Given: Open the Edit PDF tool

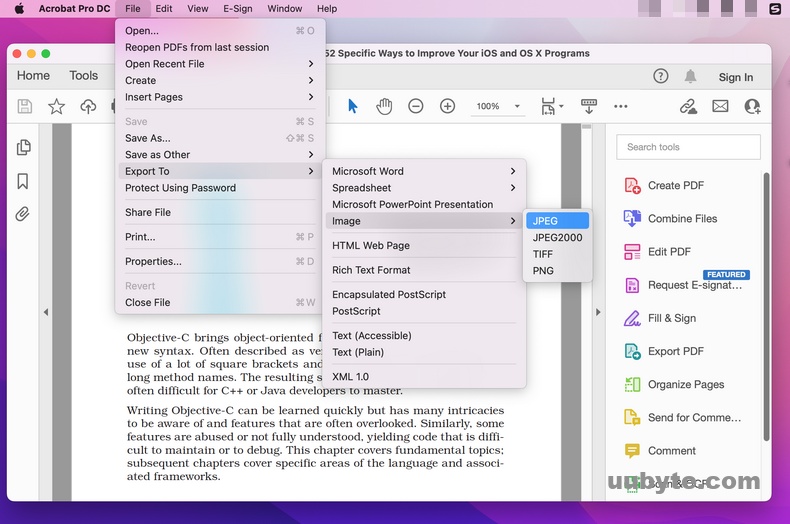Looking at the screenshot, I should [657, 252].
